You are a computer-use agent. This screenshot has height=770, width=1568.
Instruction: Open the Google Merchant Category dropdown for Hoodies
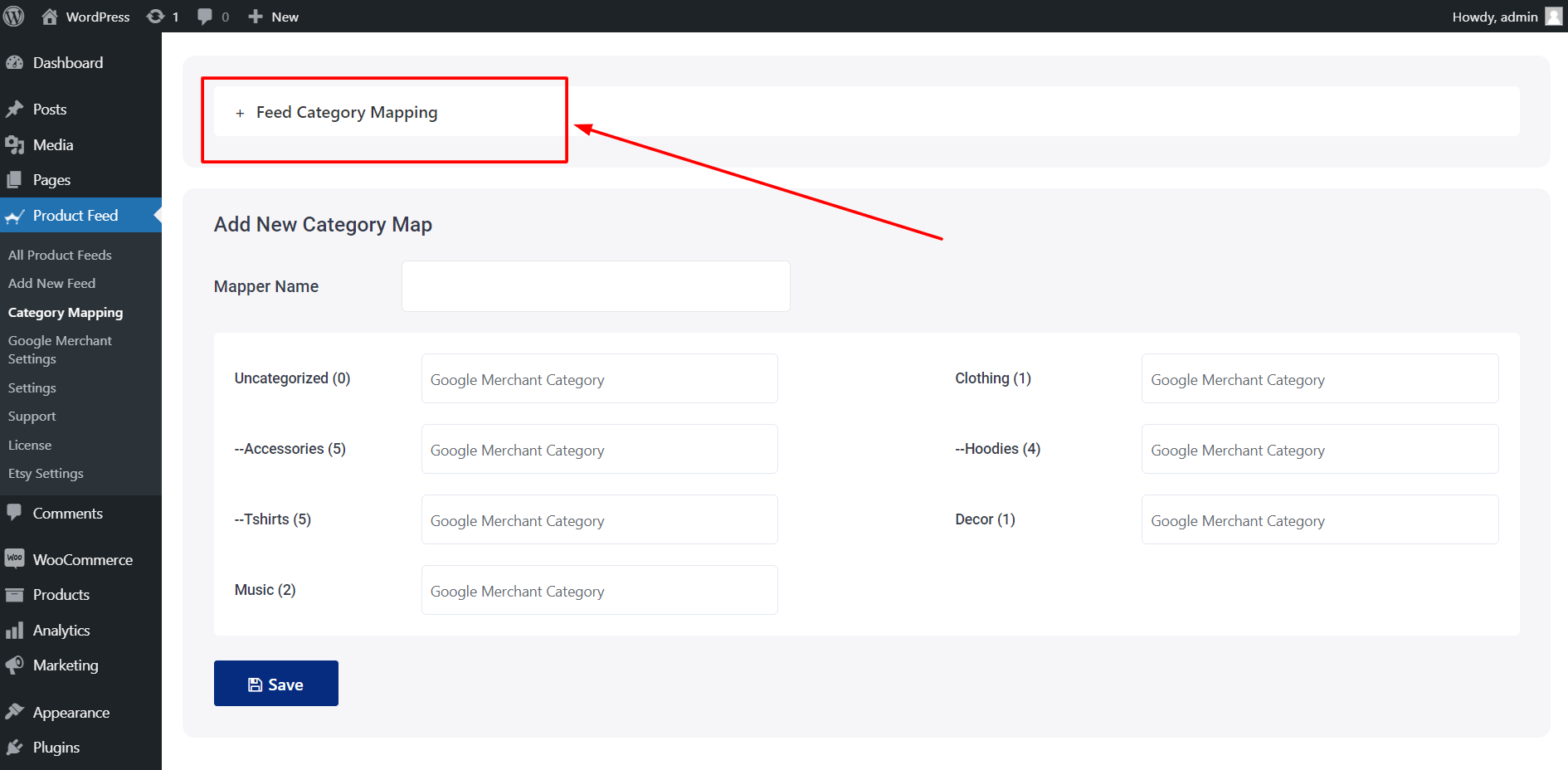1319,449
